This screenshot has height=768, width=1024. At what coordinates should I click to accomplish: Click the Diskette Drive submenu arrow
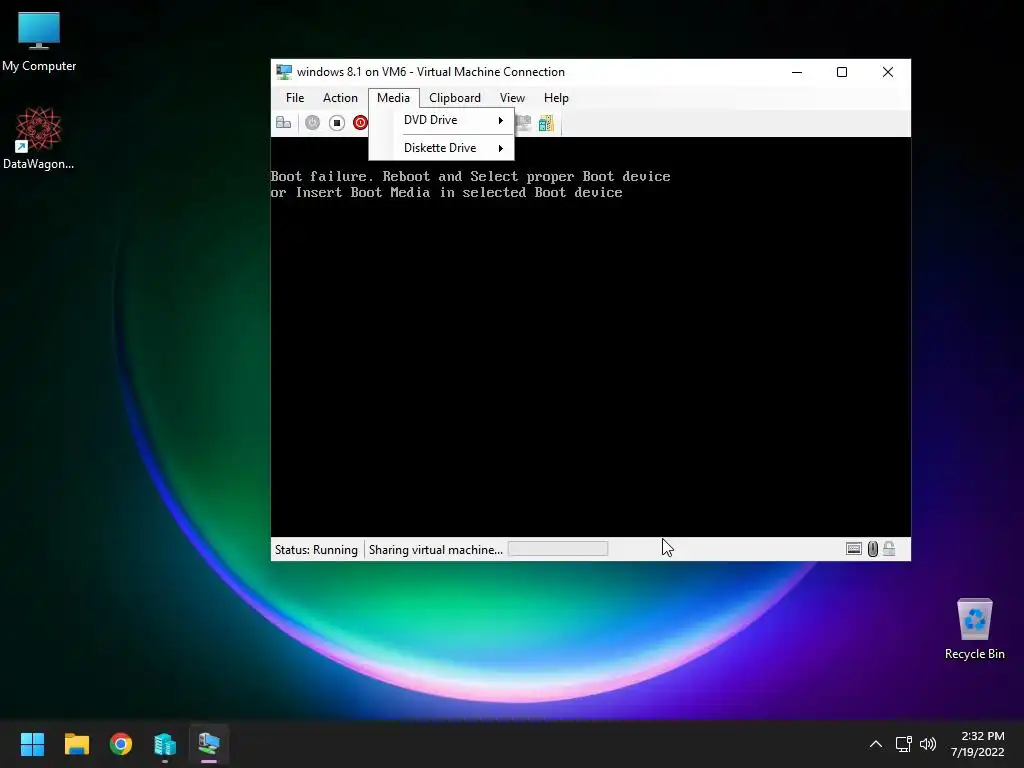click(x=500, y=148)
